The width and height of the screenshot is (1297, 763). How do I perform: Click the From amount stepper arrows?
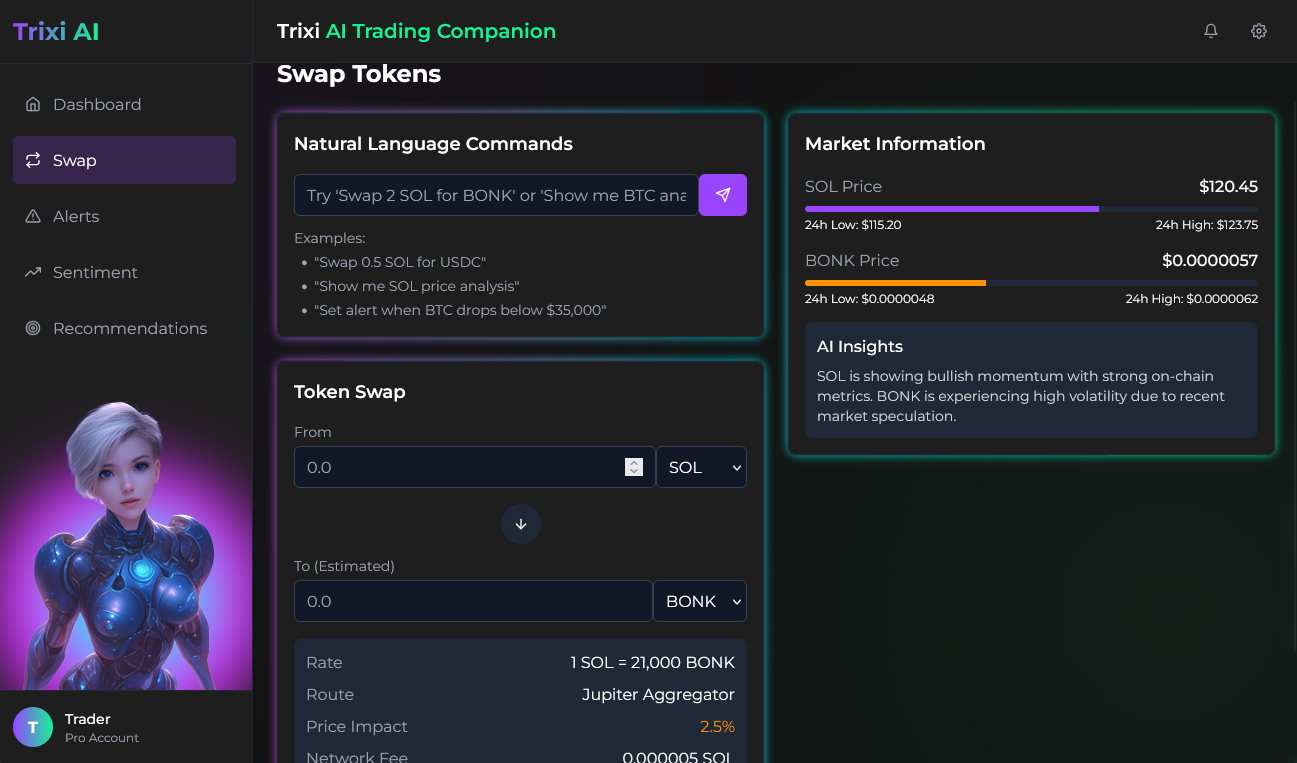click(x=633, y=467)
